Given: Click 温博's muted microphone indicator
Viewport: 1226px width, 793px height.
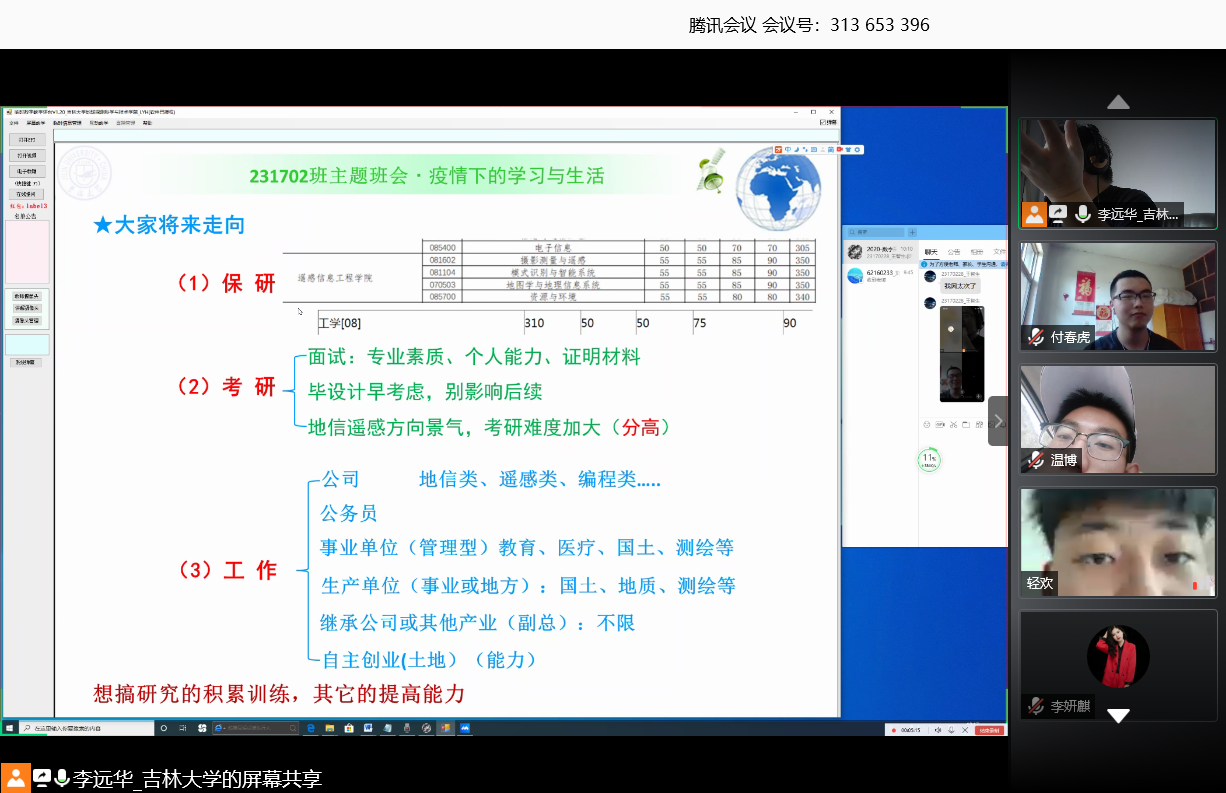Looking at the screenshot, I should [x=1035, y=460].
